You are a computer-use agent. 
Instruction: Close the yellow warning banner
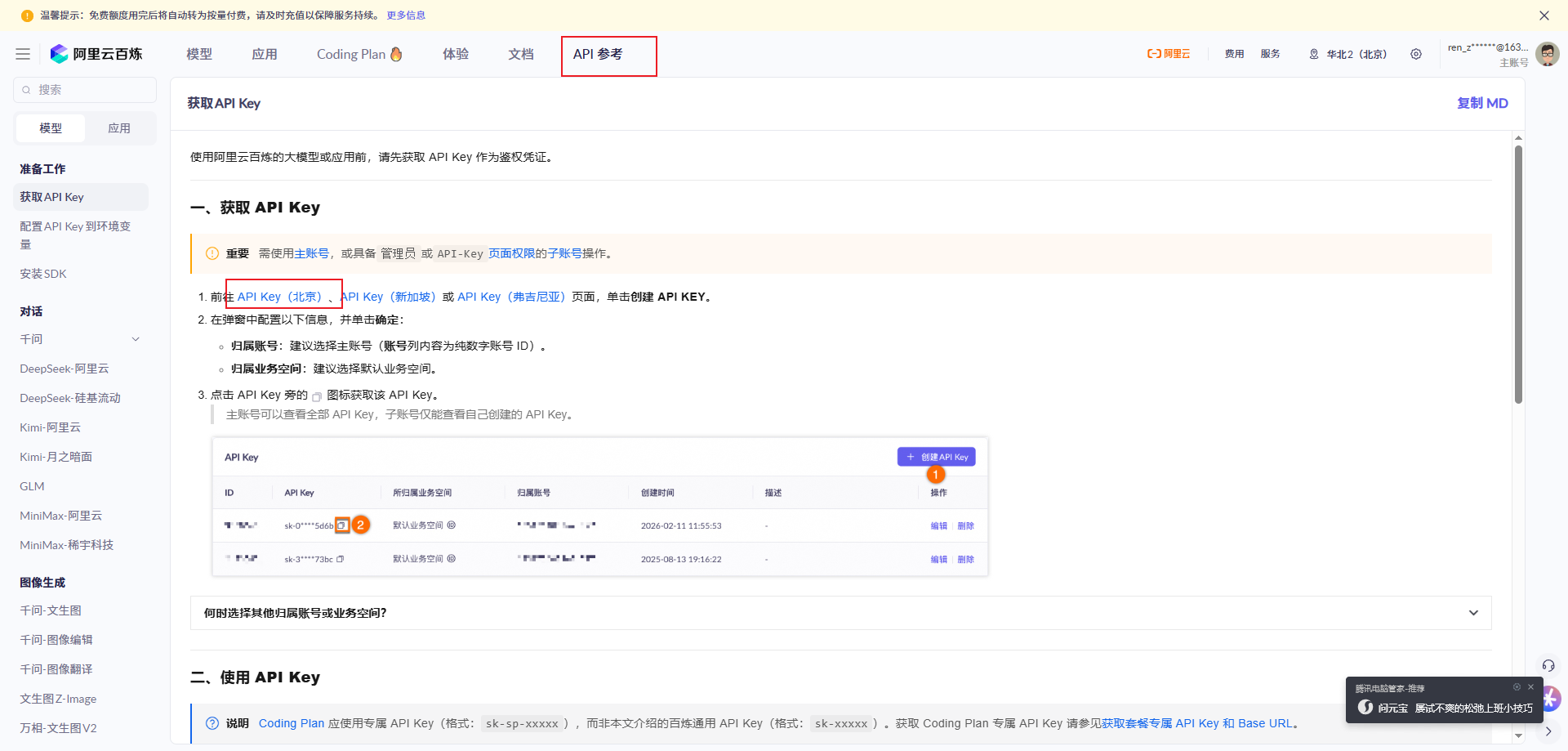click(x=1543, y=16)
